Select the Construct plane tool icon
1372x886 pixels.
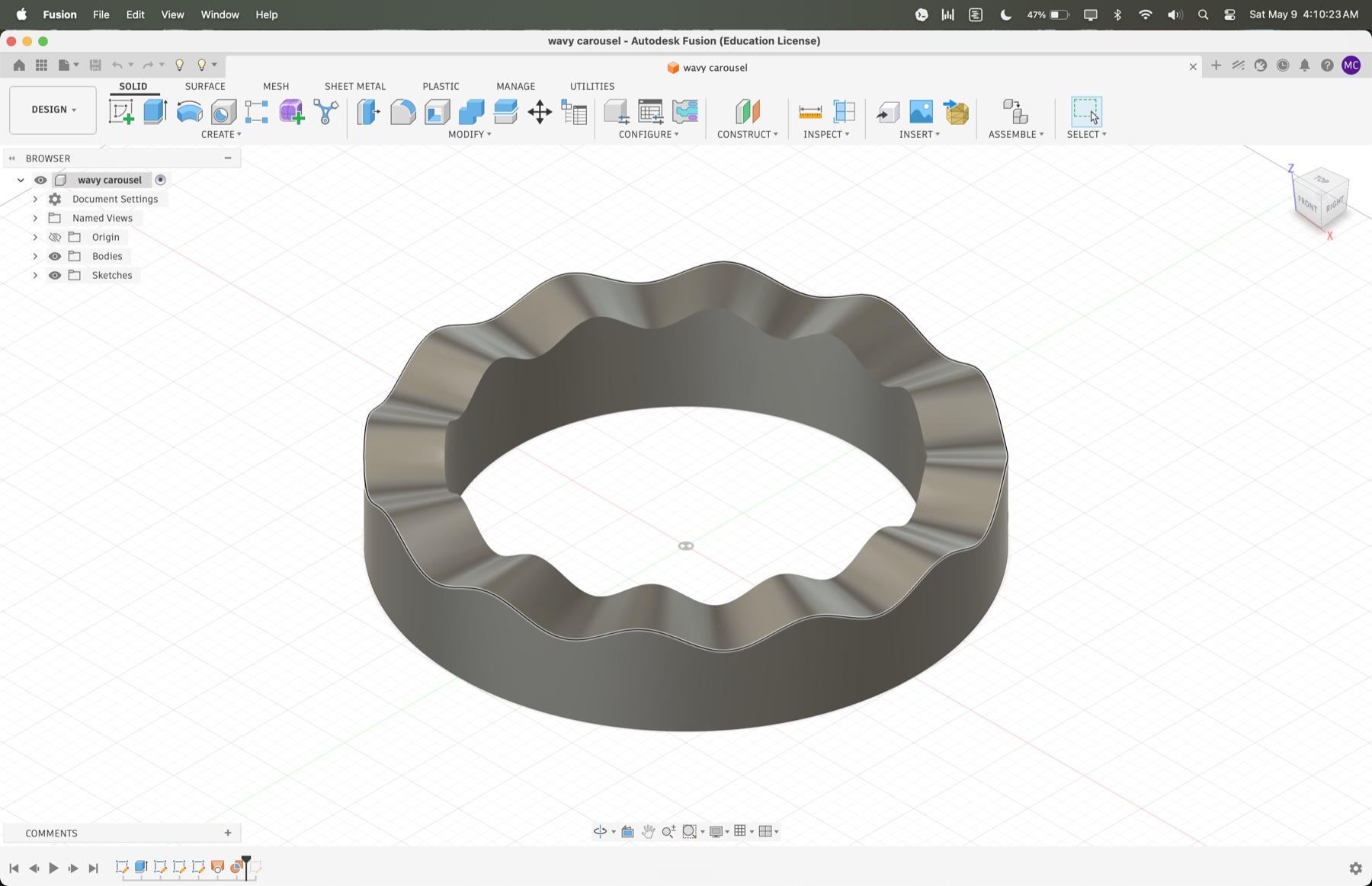tap(748, 112)
